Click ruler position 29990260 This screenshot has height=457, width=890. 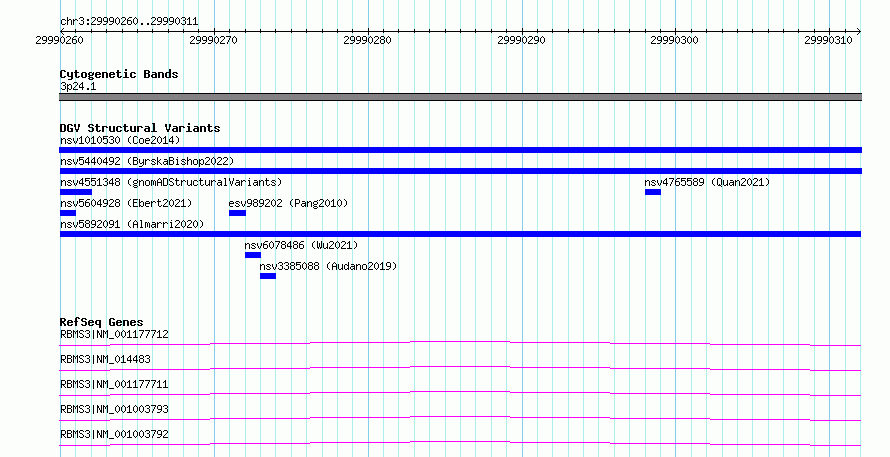60,40
